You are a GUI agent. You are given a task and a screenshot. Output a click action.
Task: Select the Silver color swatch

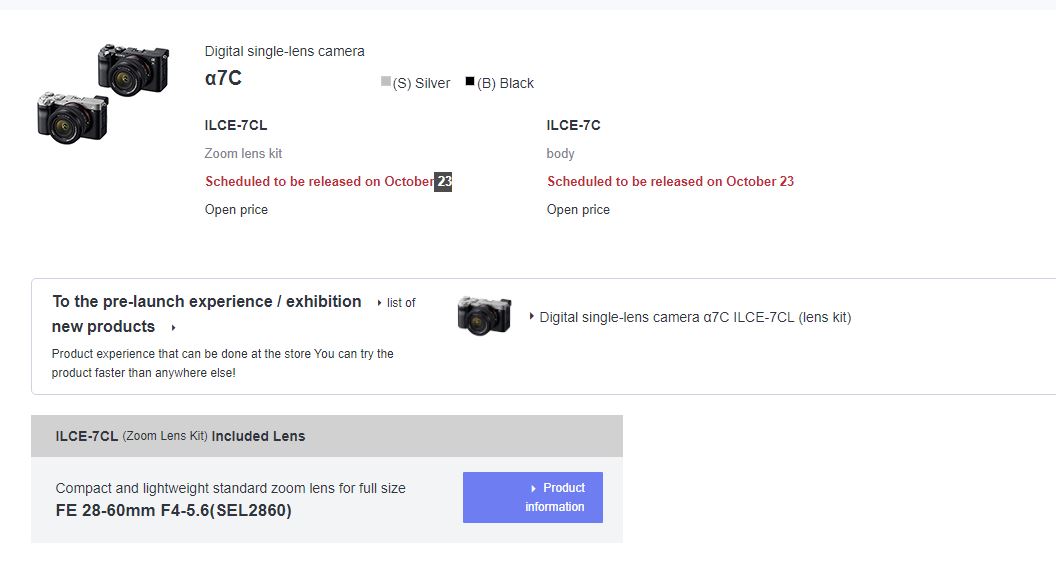click(386, 82)
